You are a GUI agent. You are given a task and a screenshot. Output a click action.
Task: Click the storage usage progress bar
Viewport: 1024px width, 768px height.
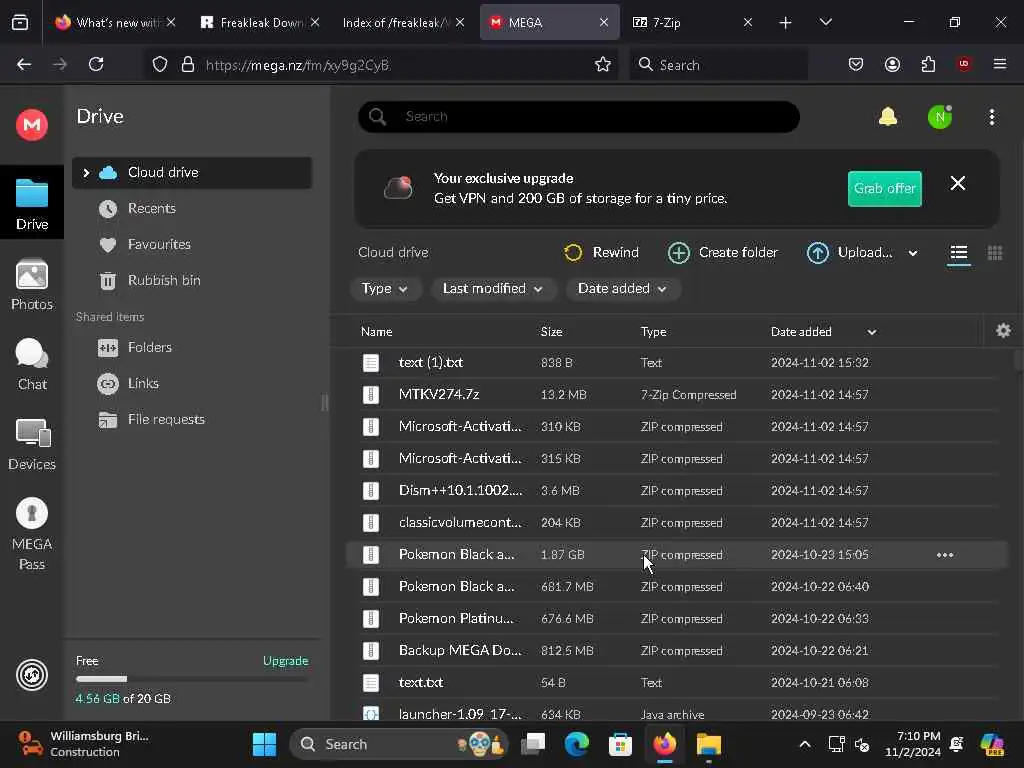click(192, 679)
